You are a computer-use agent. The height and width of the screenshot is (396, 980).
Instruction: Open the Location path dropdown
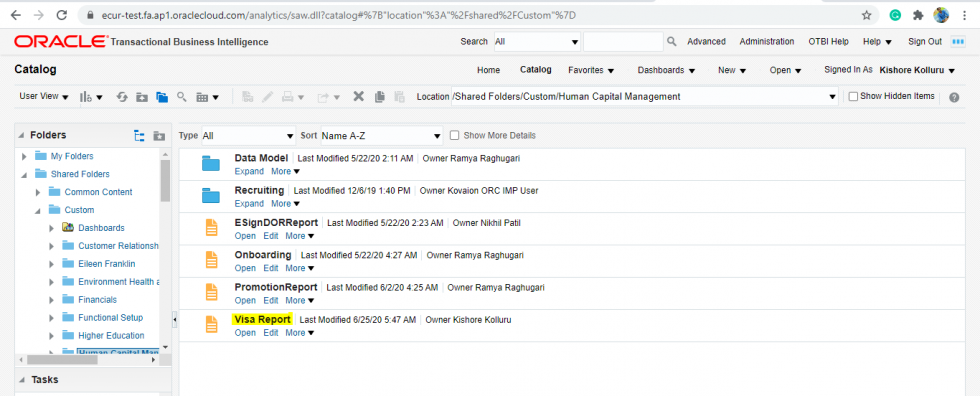(x=832, y=97)
